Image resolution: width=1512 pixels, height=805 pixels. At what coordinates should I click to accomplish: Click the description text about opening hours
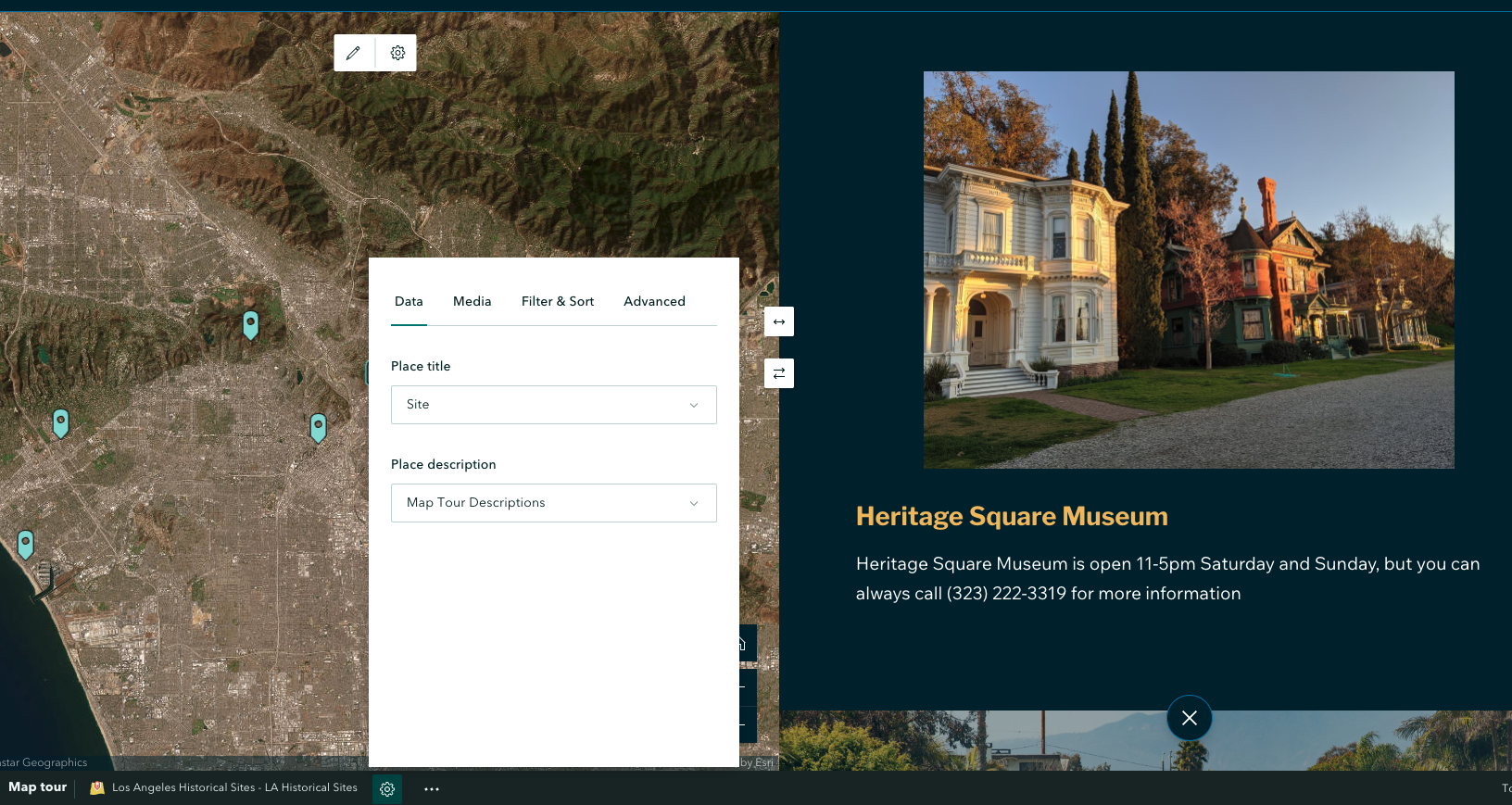tap(1168, 579)
